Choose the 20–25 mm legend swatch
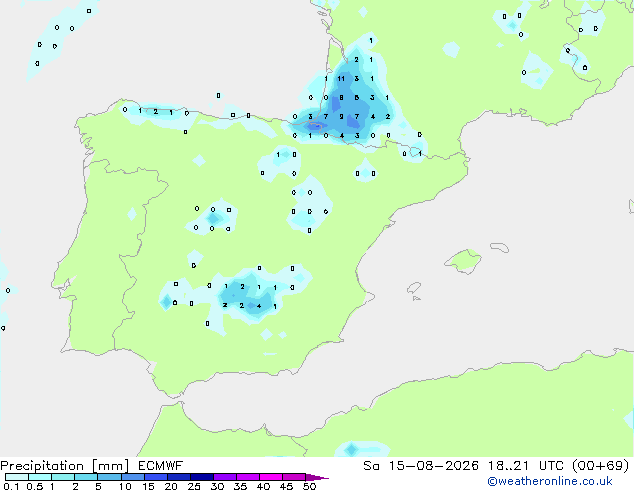The height and width of the screenshot is (490, 634). (178, 477)
